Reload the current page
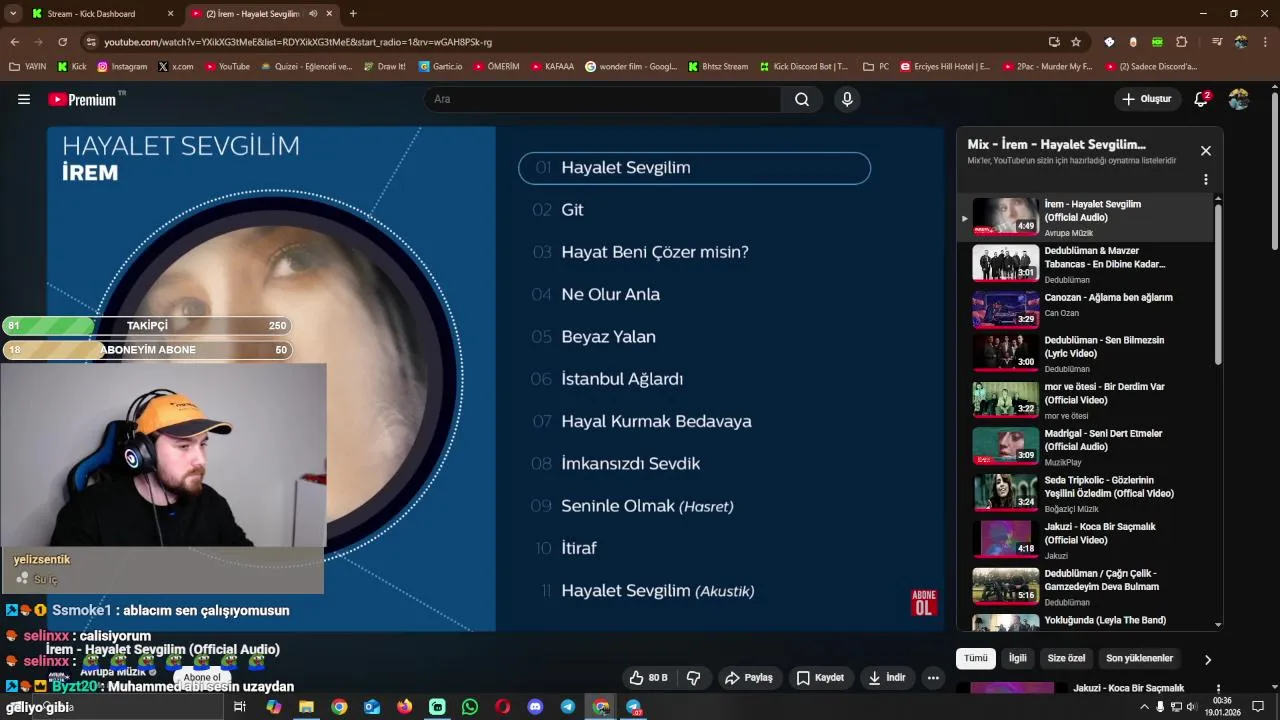The height and width of the screenshot is (720, 1280). click(62, 42)
